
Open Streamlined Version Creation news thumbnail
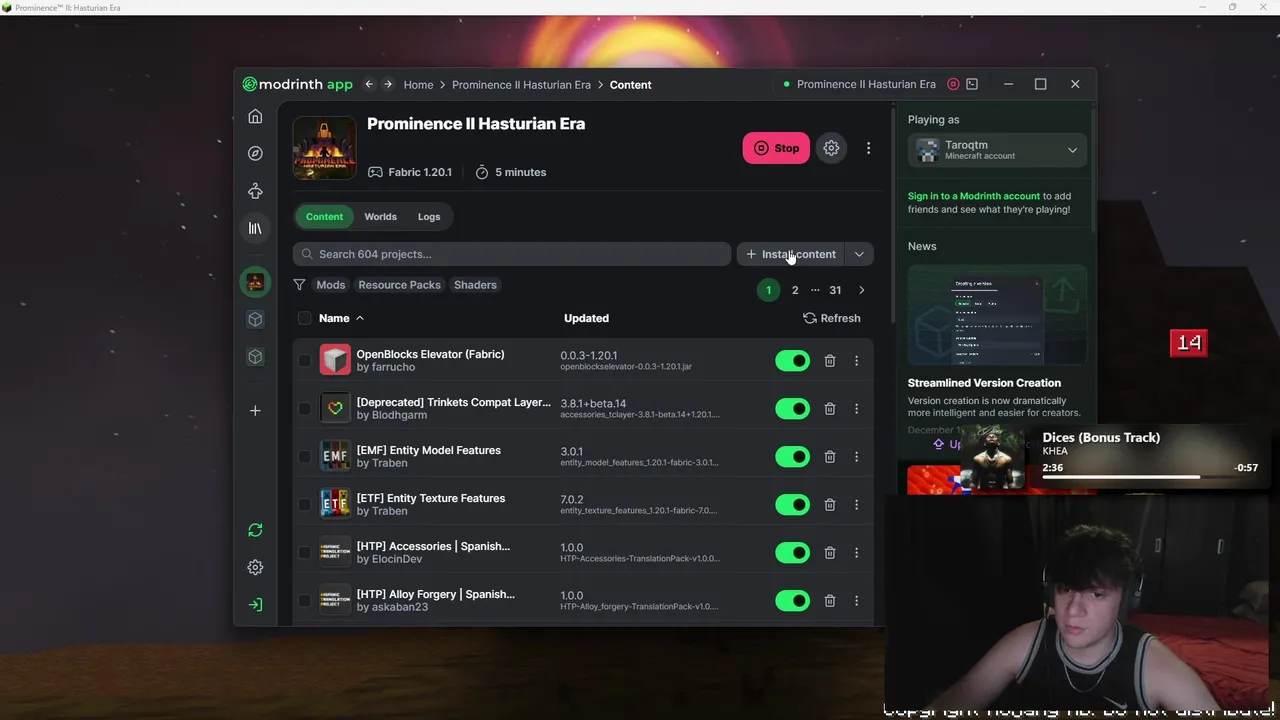(997, 317)
